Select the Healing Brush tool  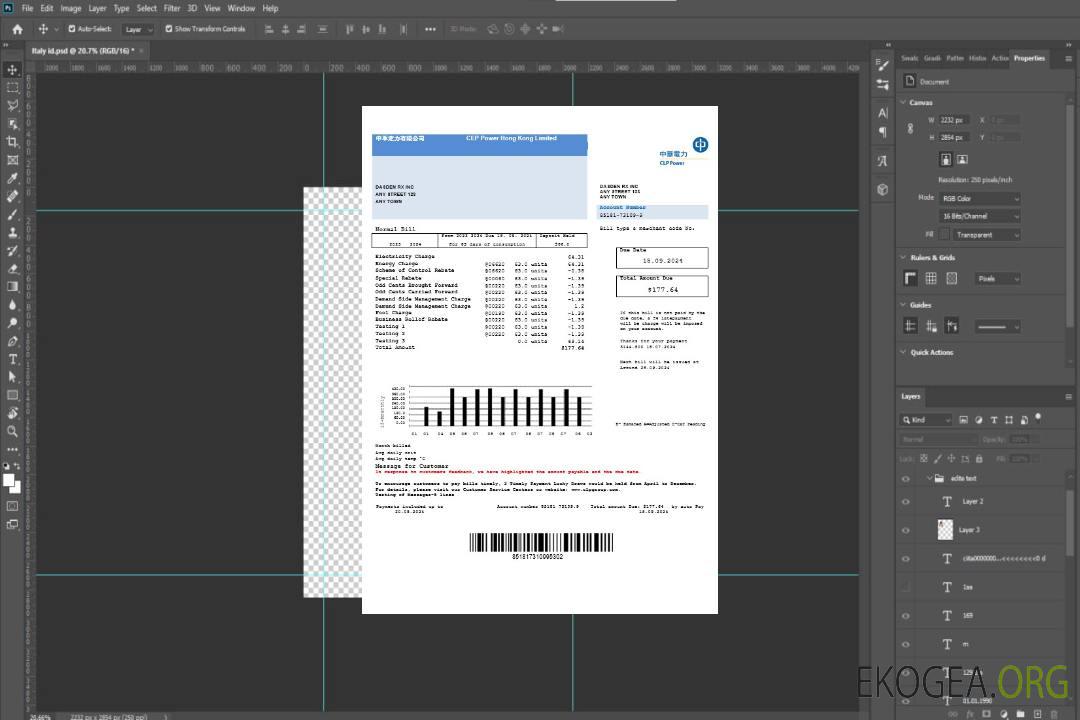[12, 196]
